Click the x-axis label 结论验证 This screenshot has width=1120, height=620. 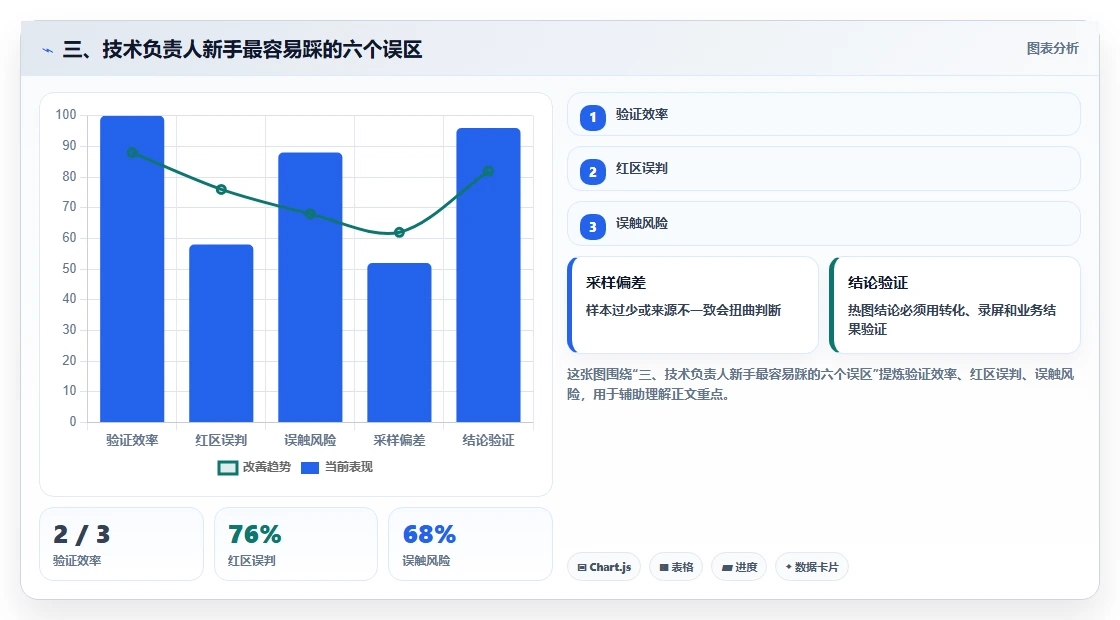point(489,441)
